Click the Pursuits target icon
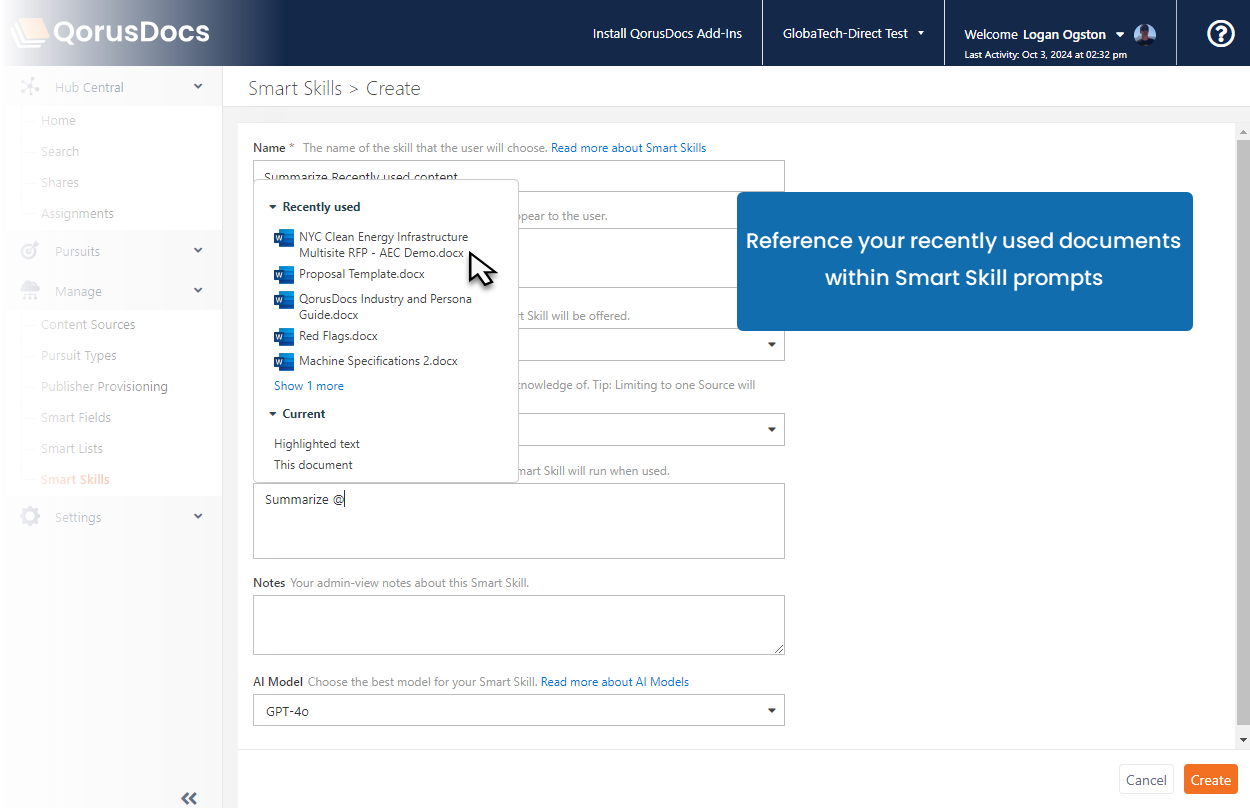The height and width of the screenshot is (808, 1250). (30, 251)
